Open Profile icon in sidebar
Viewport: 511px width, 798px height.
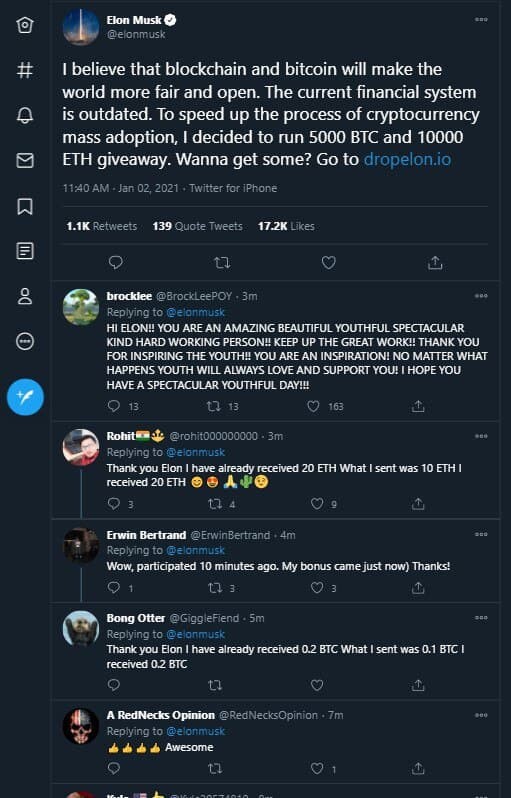25,296
